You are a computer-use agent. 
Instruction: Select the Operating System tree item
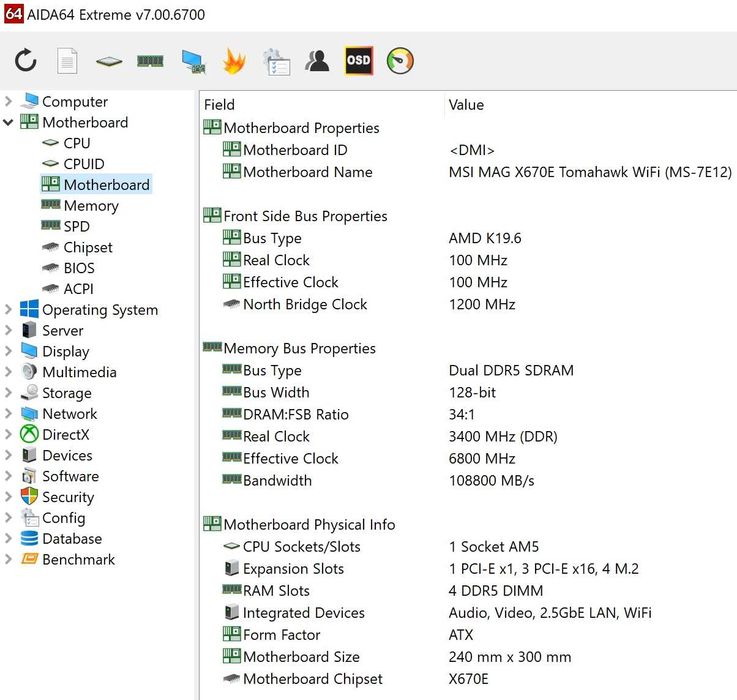click(x=89, y=309)
